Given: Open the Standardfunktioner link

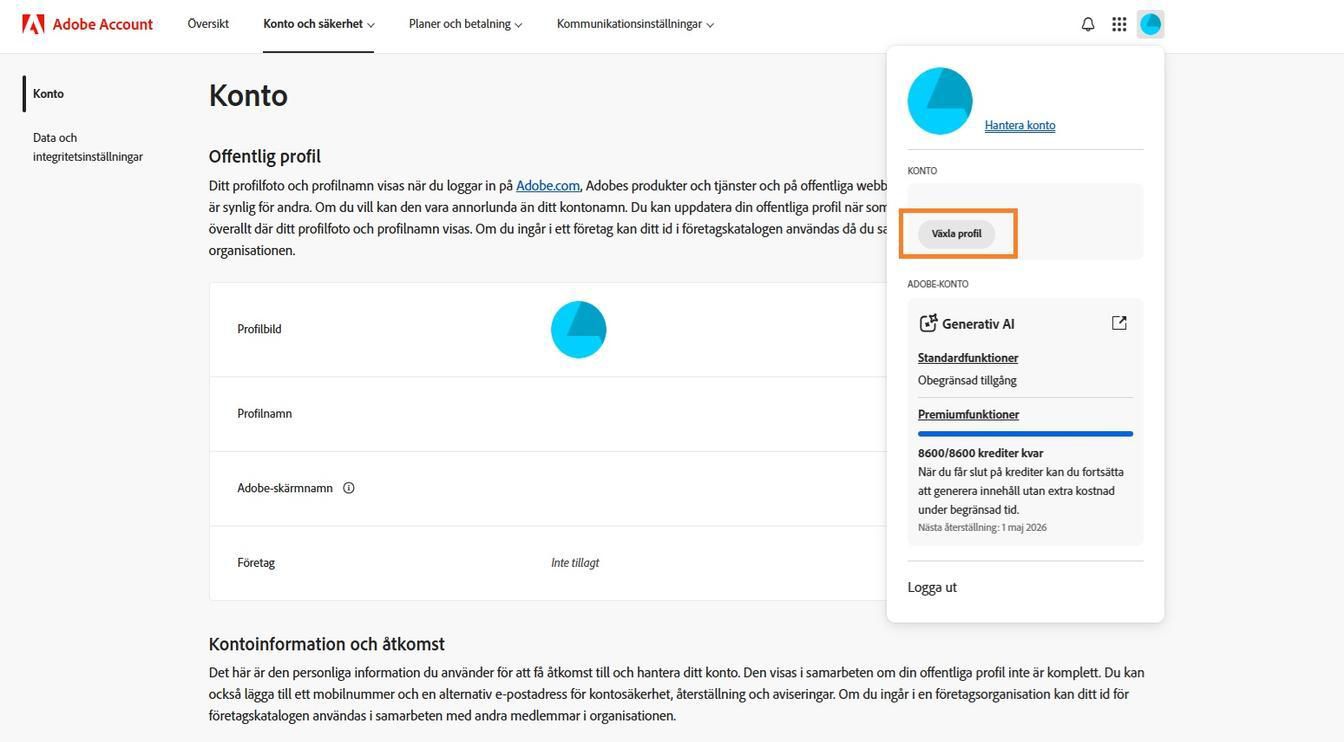Looking at the screenshot, I should coord(968,358).
